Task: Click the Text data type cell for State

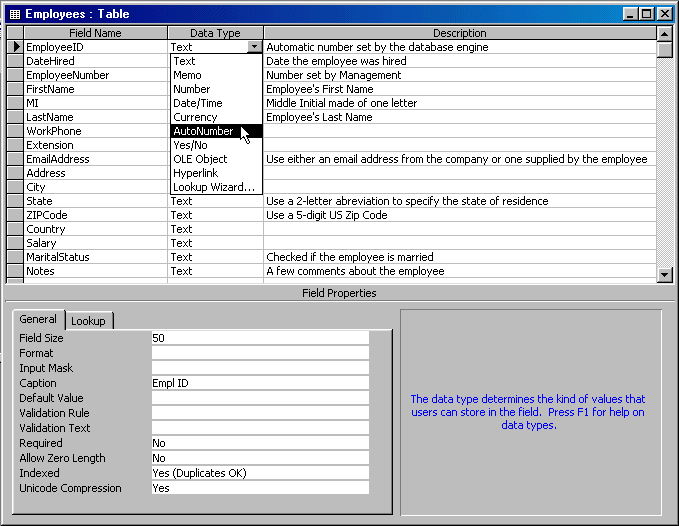Action: click(x=216, y=201)
